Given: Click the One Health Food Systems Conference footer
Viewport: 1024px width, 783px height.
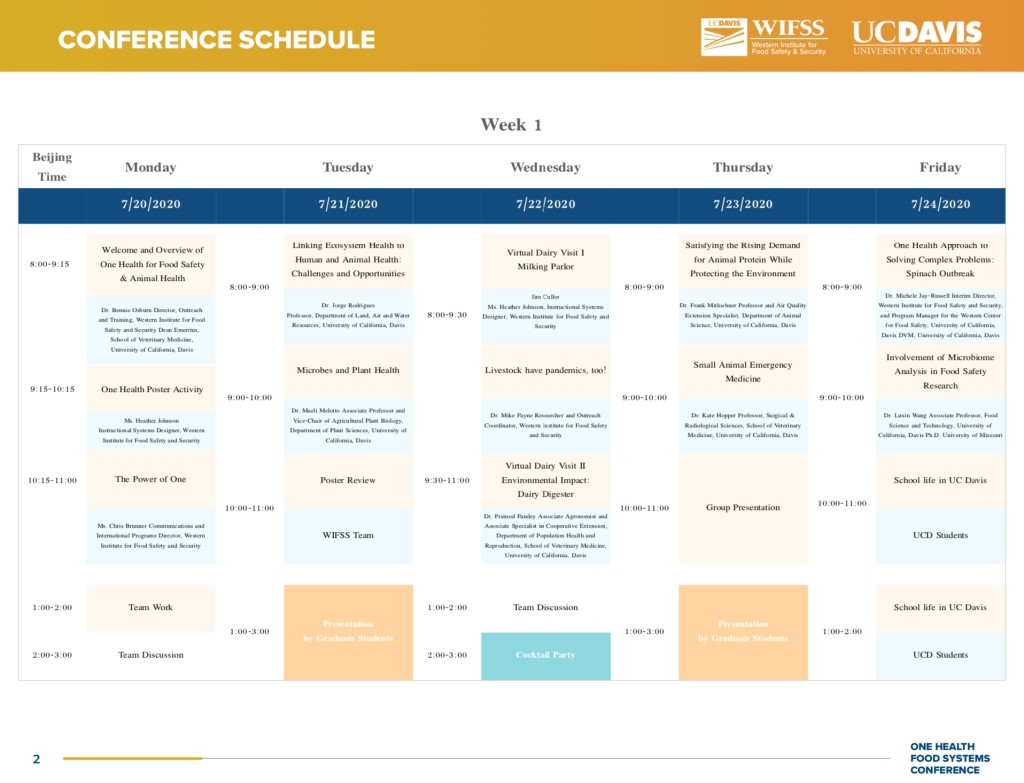Looking at the screenshot, I should point(949,758).
